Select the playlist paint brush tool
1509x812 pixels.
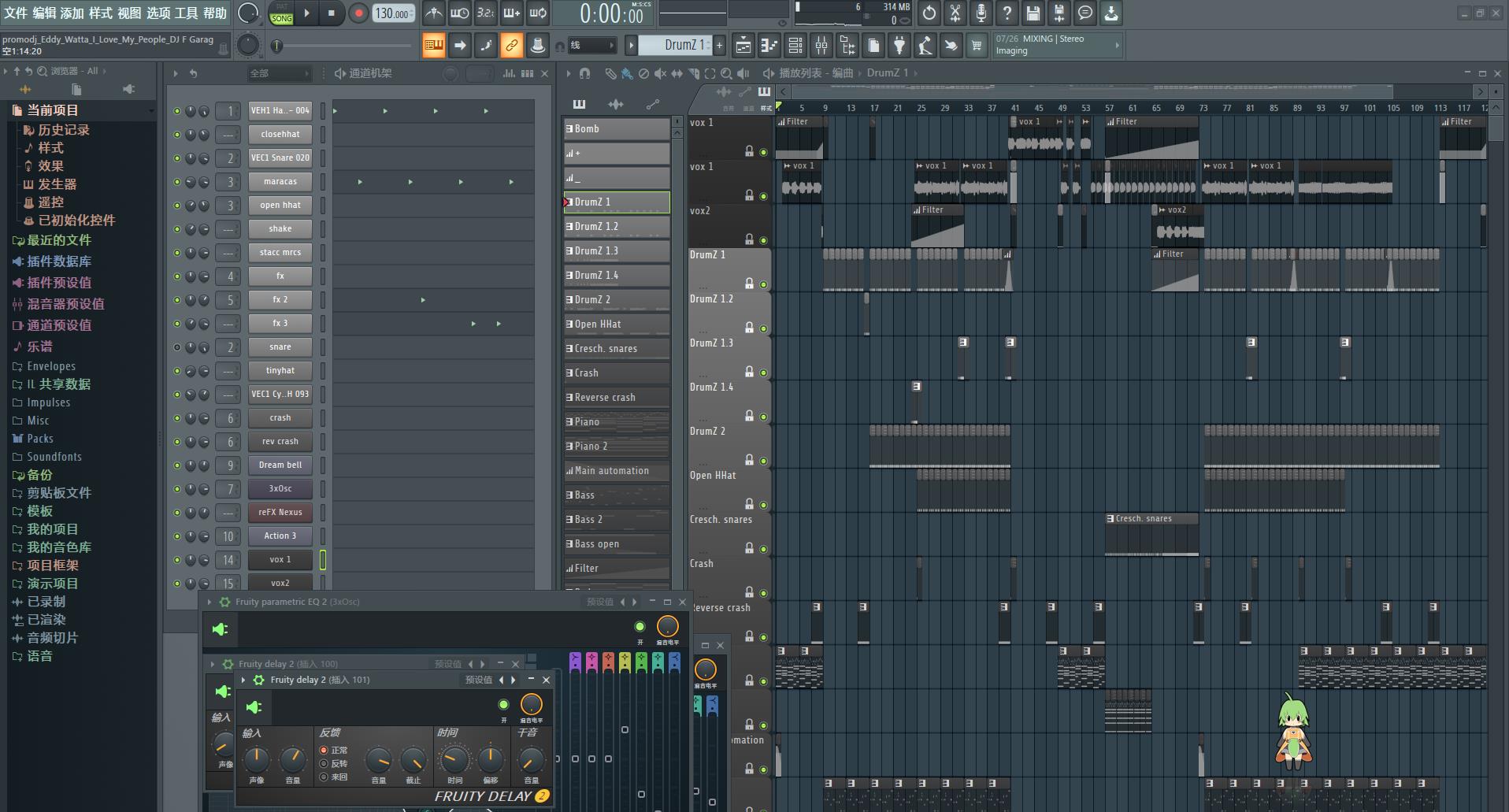(626, 73)
